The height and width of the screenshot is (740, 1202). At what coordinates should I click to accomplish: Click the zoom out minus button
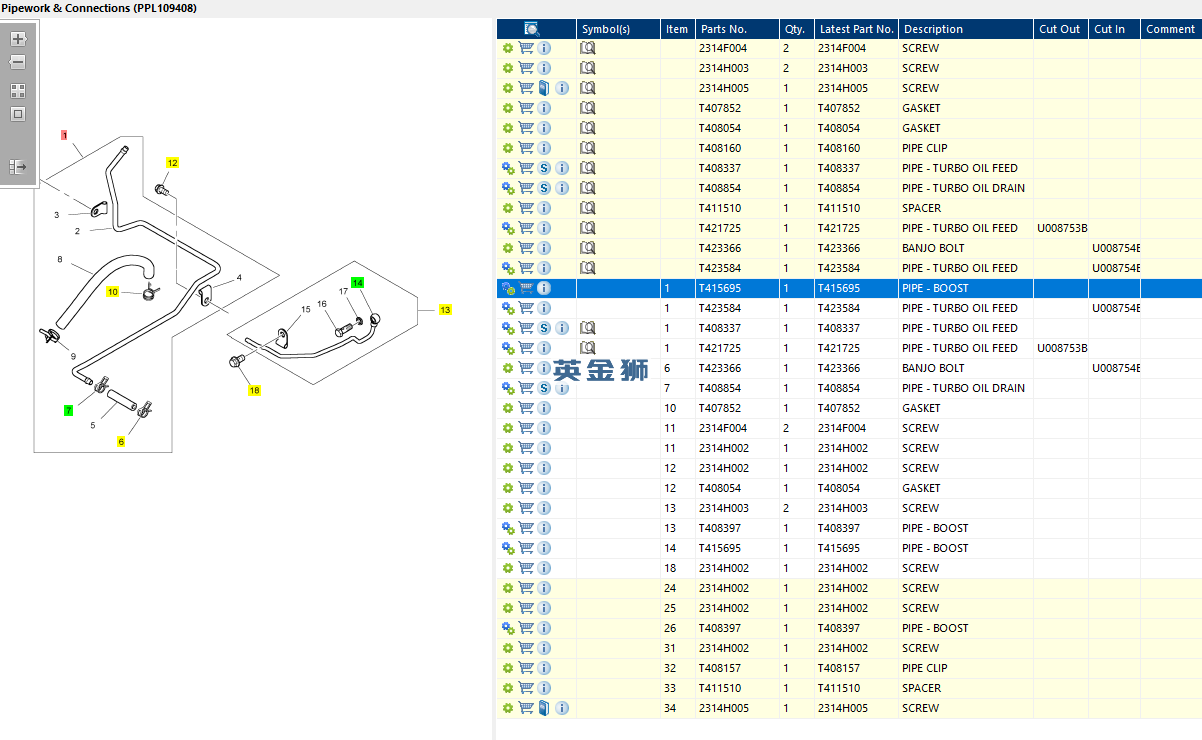[x=18, y=62]
